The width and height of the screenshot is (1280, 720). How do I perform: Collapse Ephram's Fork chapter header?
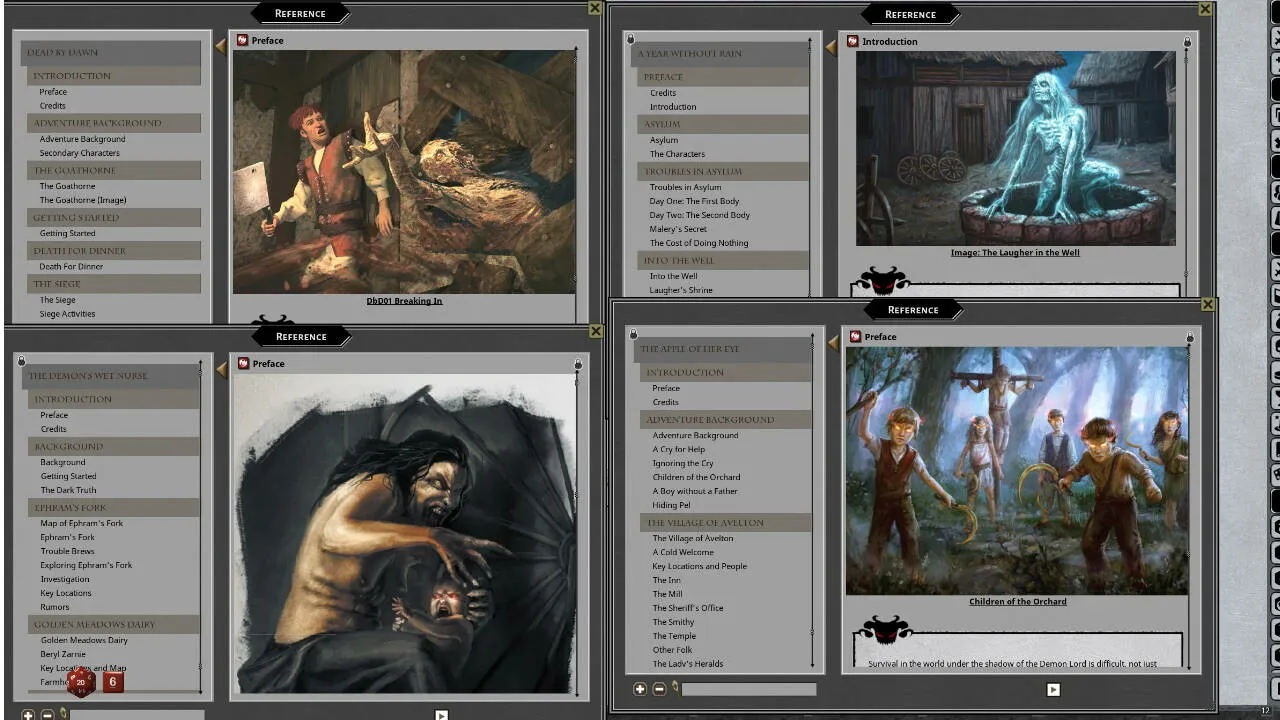[114, 507]
